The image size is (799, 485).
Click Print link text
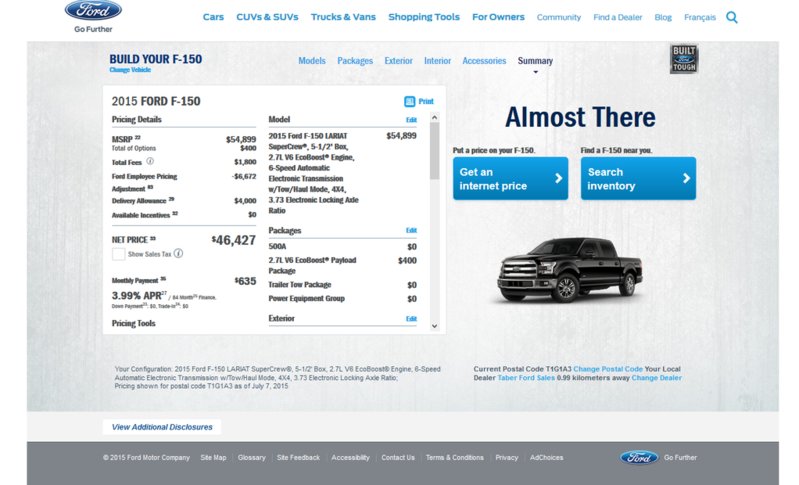point(426,101)
